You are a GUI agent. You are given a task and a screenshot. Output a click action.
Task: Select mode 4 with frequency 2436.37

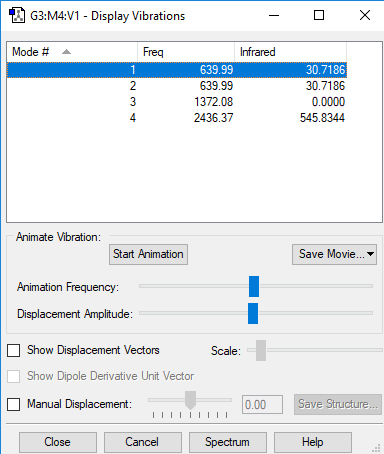[177, 118]
